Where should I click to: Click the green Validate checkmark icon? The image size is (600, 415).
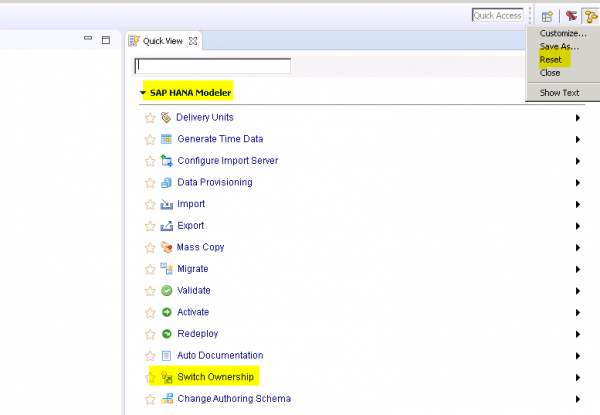pos(166,291)
